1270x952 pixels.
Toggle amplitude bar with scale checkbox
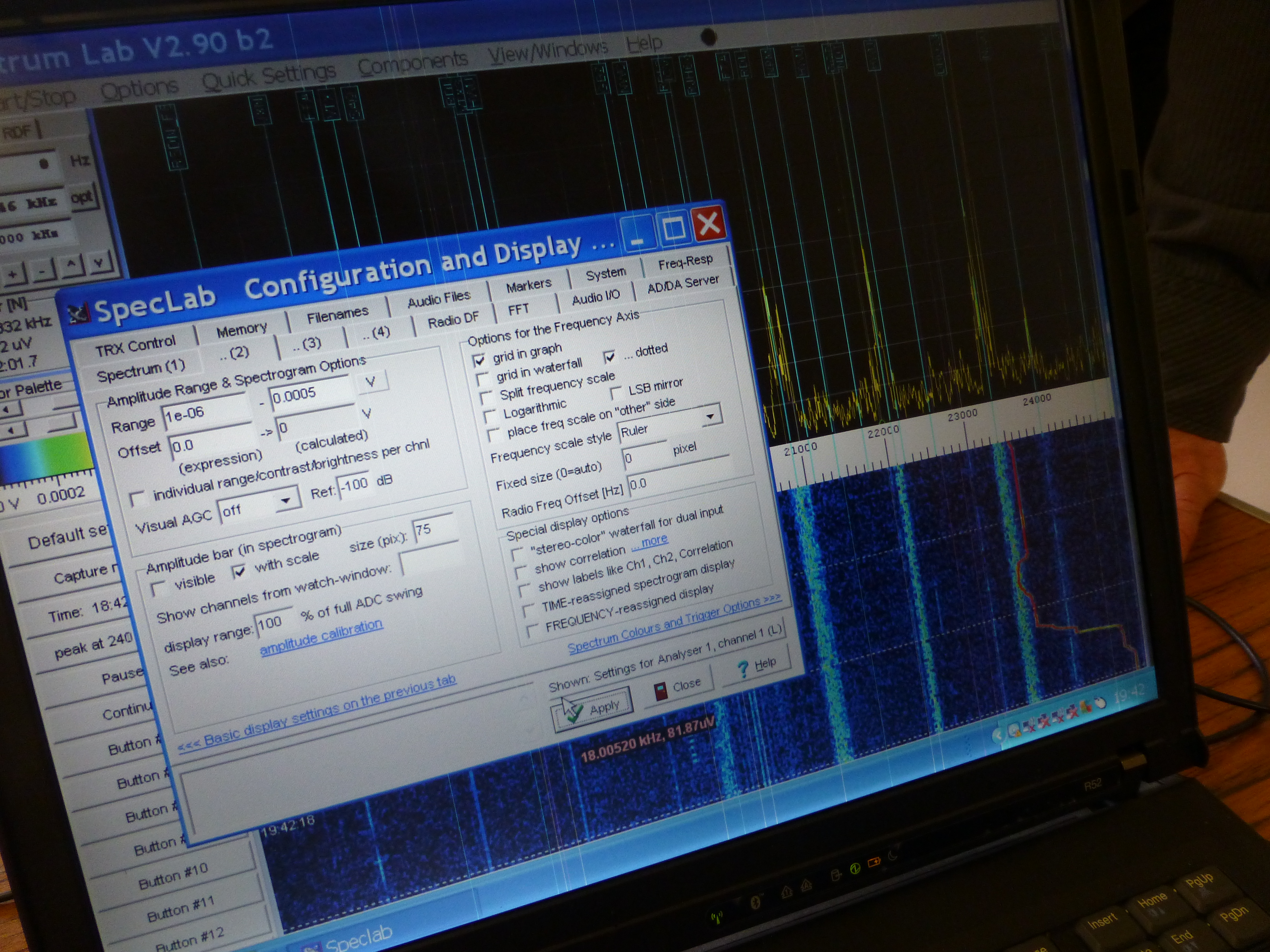(x=239, y=571)
